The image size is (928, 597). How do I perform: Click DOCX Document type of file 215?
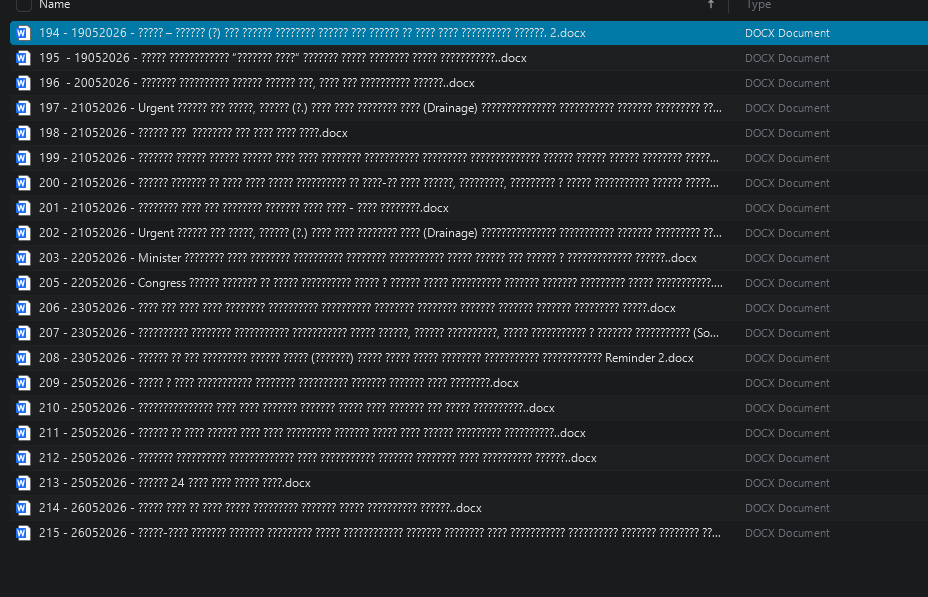point(787,533)
